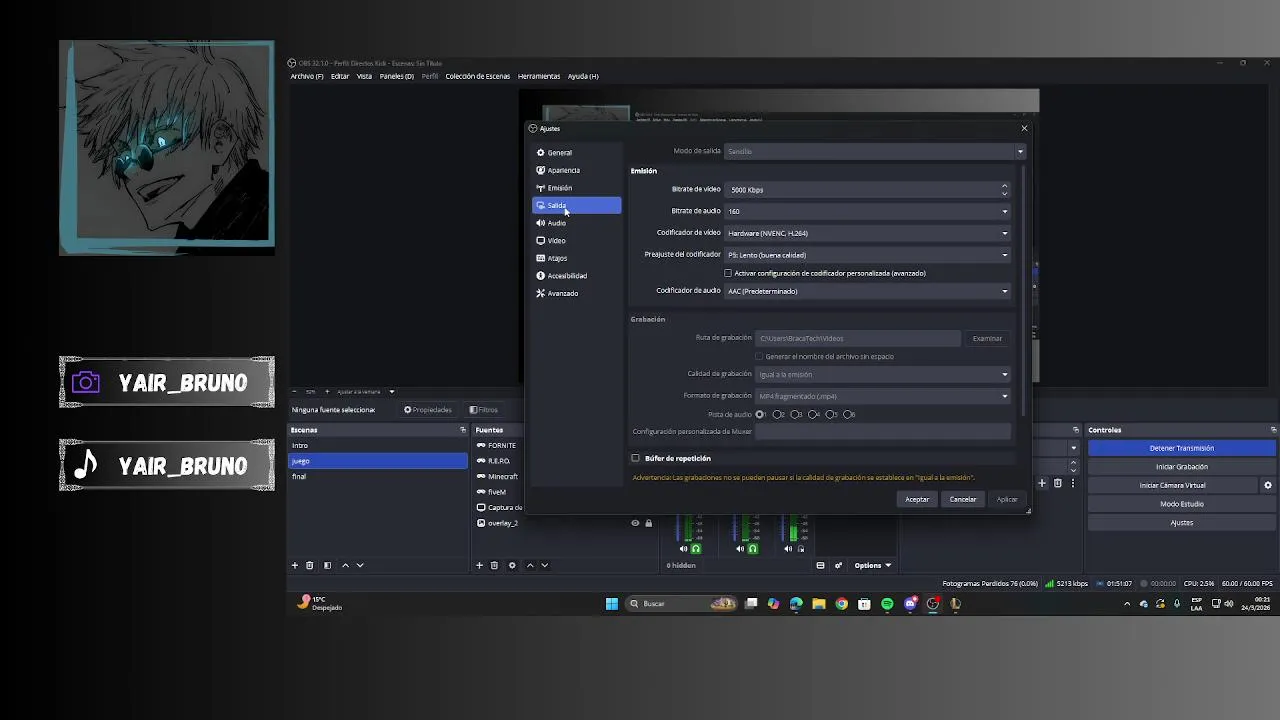Click the Ruta de grabación path field
Screen dimensions: 1280x720
pyautogui.click(x=858, y=338)
